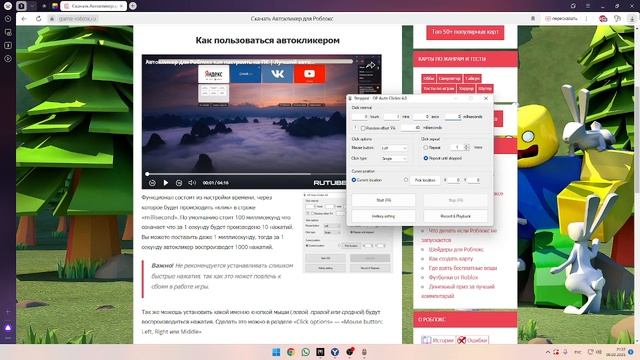Viewport: 640px width, 360px height.
Task: Select the radio button beside Pick location
Action: click(406, 180)
